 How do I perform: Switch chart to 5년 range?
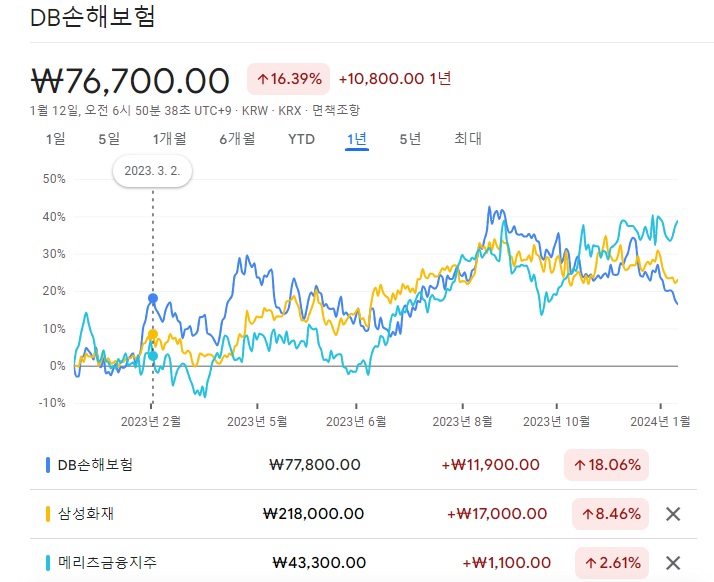[x=410, y=139]
